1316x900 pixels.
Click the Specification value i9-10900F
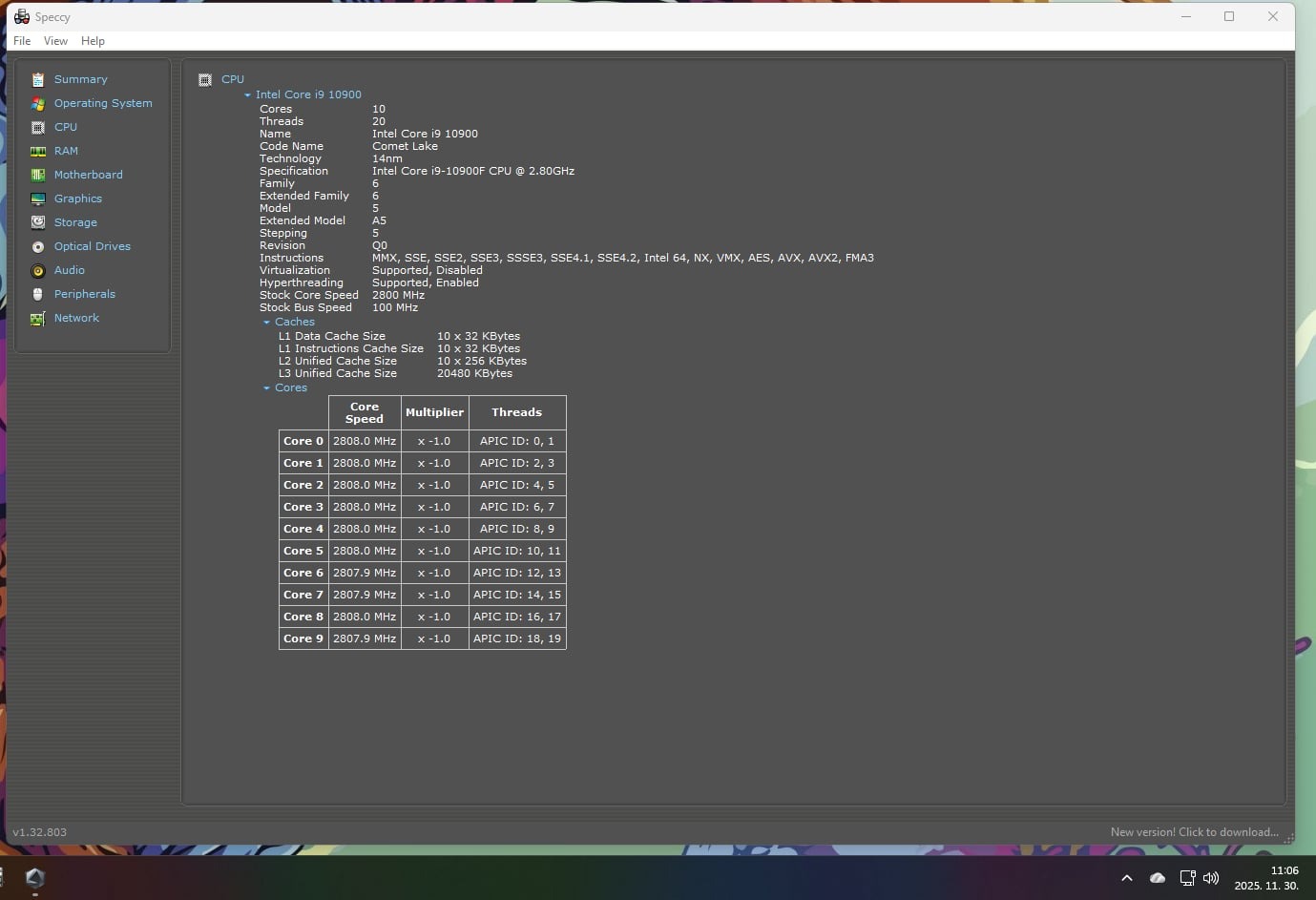tap(473, 171)
